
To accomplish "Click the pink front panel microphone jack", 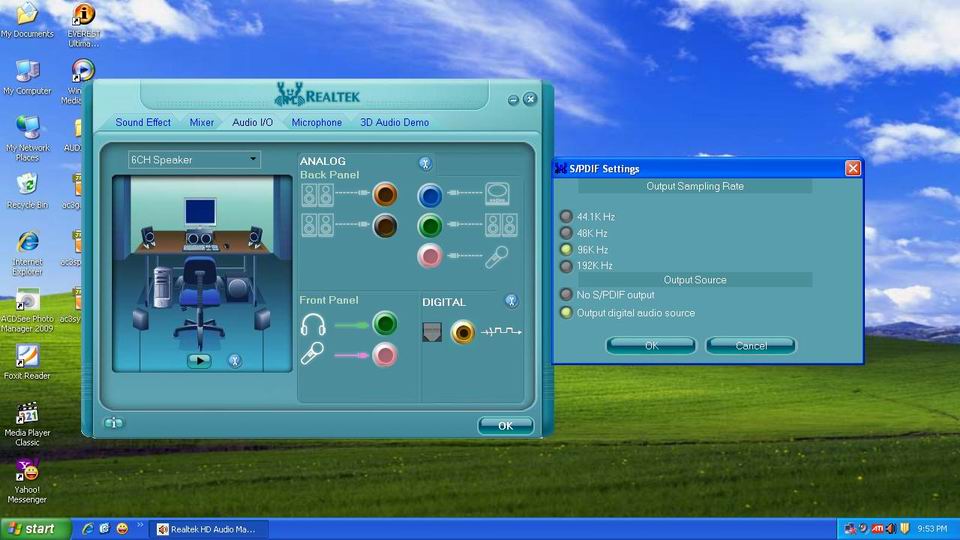I will [x=384, y=354].
